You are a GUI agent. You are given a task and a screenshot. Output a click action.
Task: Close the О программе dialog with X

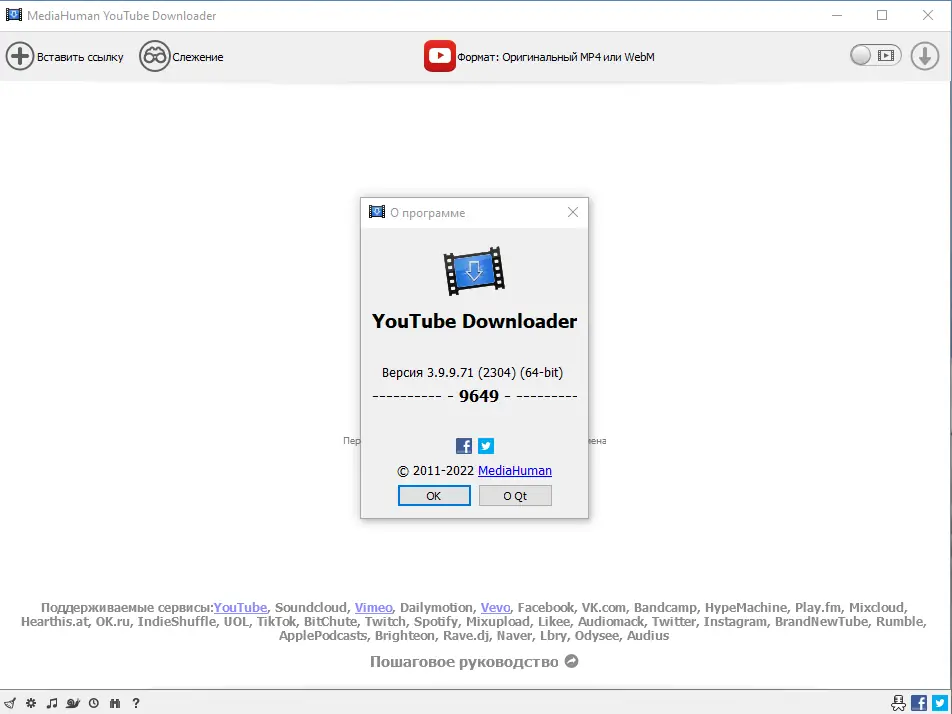point(573,212)
